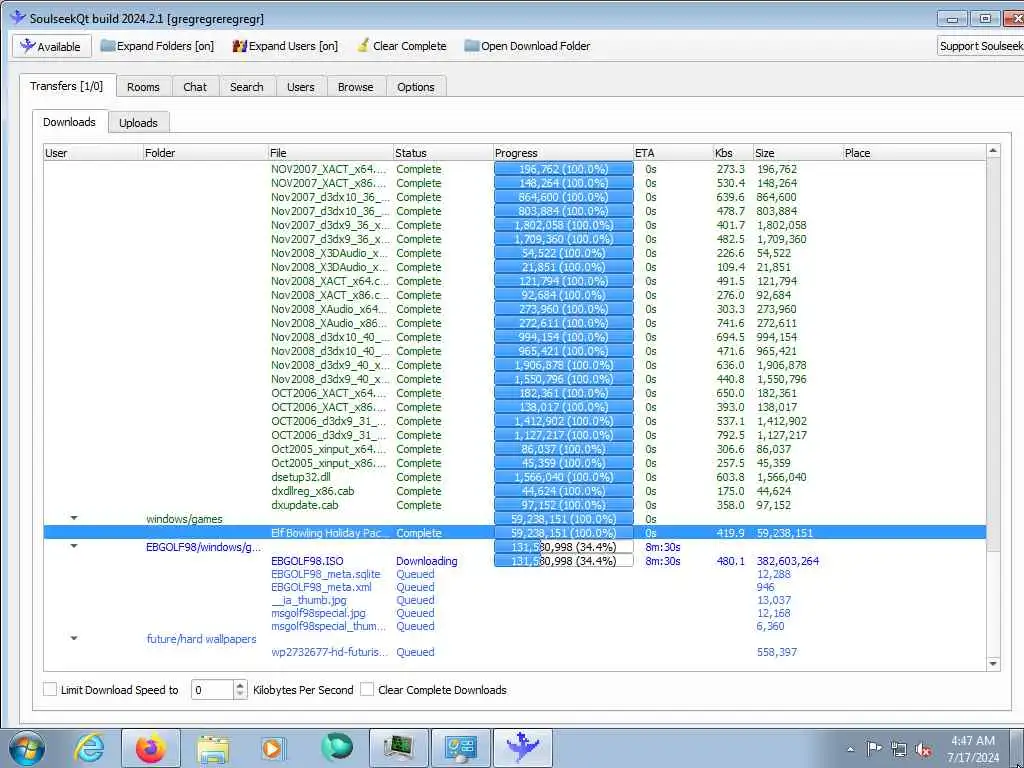The width and height of the screenshot is (1024, 768).
Task: Sort by the Folder column header
Action: coord(206,153)
